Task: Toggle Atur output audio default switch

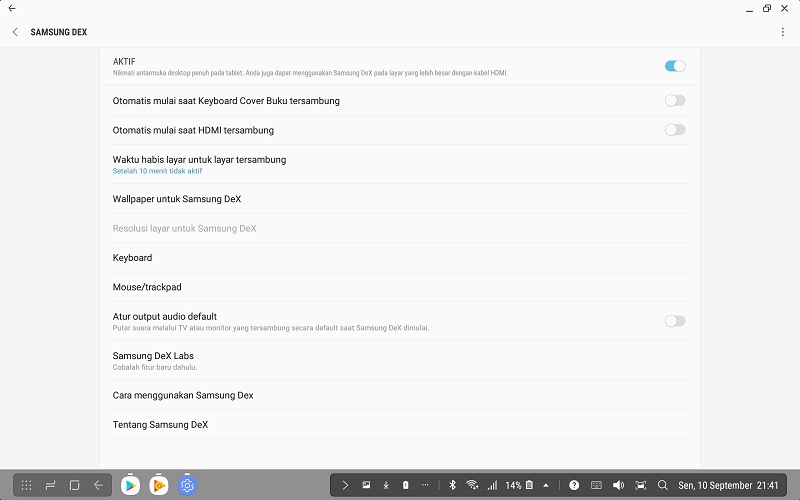Action: point(675,321)
